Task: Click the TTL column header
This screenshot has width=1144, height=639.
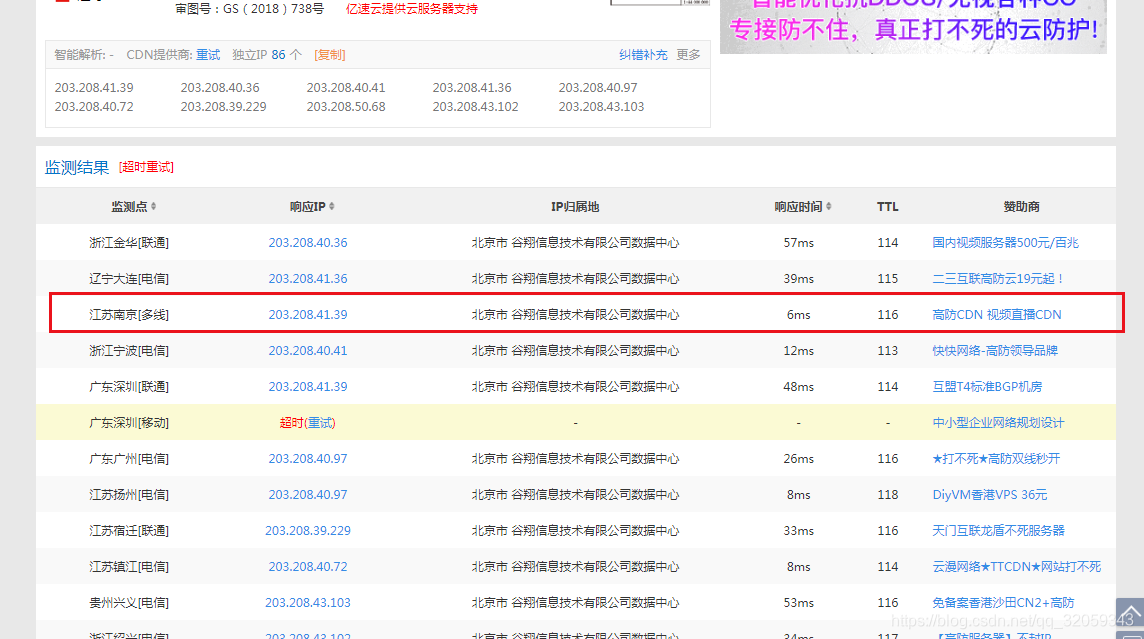Action: 887,206
